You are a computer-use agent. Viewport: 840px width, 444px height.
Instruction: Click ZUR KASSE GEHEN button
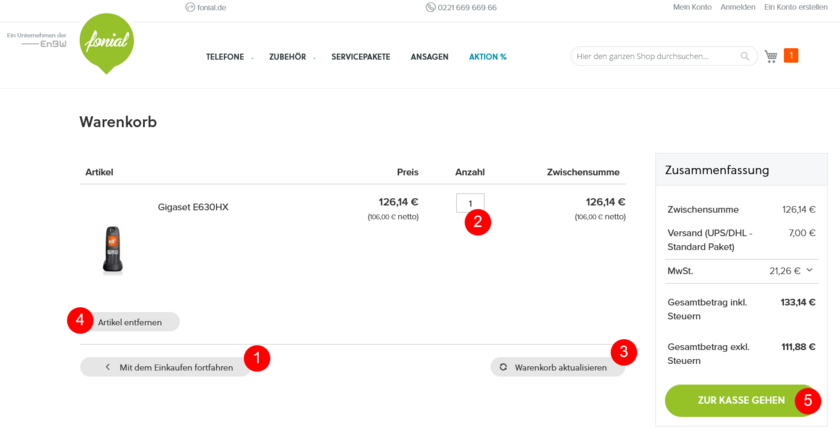pos(741,400)
